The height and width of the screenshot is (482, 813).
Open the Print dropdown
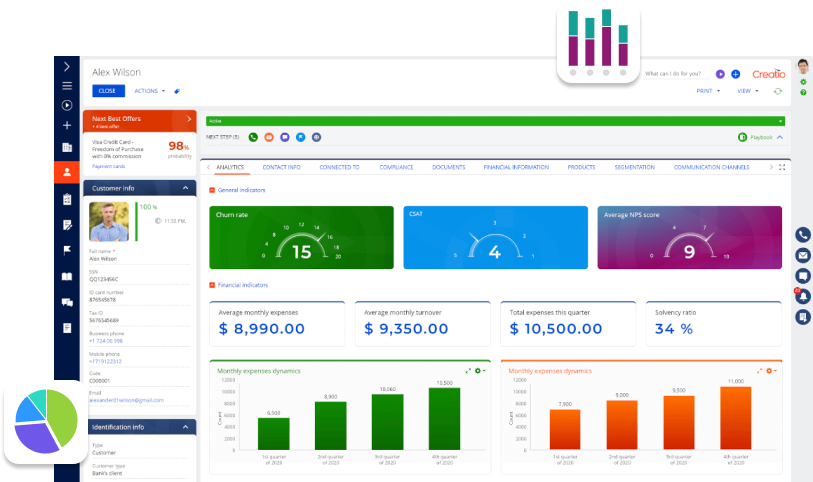(x=708, y=91)
